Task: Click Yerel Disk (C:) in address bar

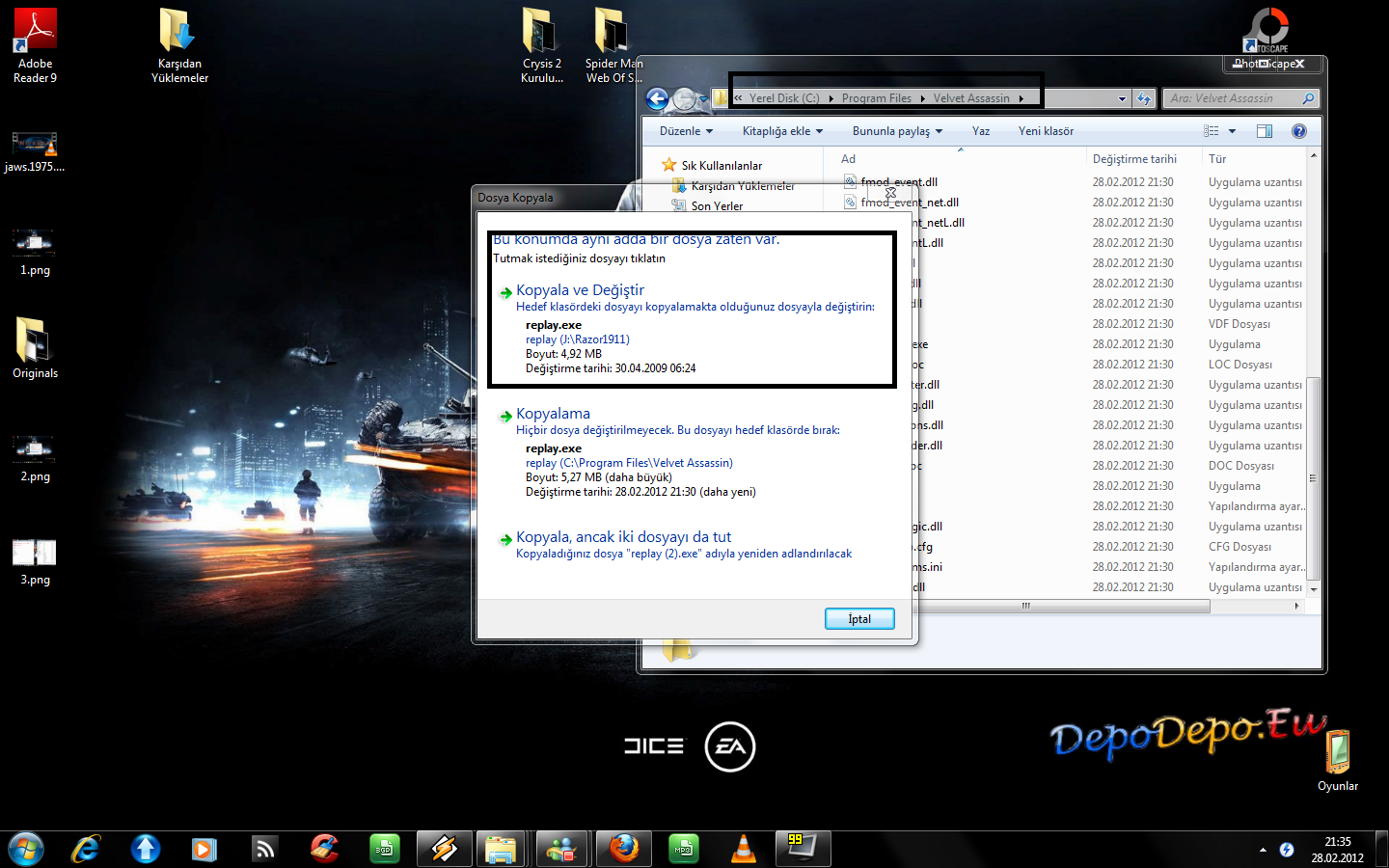Action: click(x=783, y=98)
